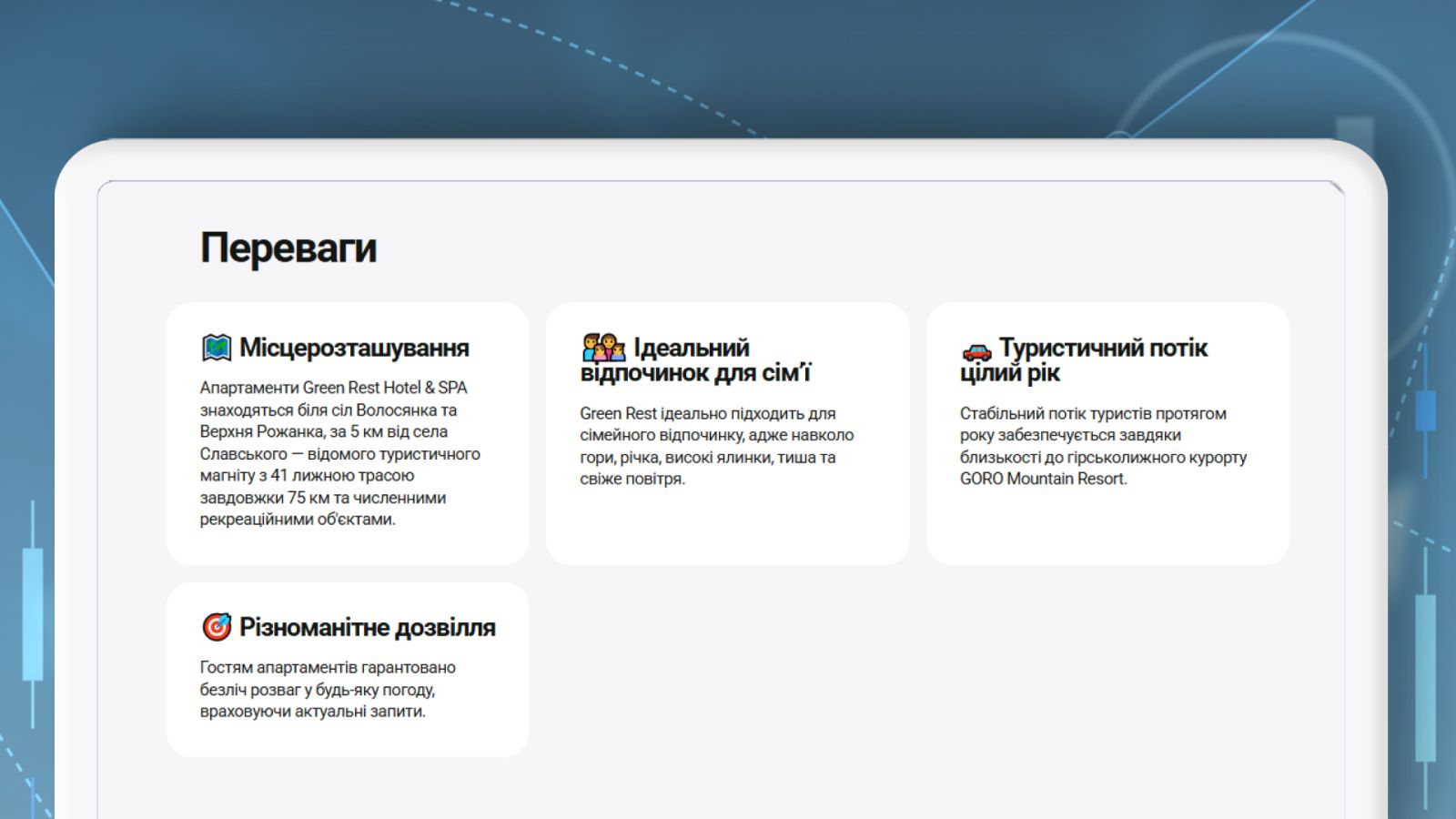This screenshot has height=819, width=1456.
Task: Click the Стабільний потік туристів description
Action: (1102, 446)
